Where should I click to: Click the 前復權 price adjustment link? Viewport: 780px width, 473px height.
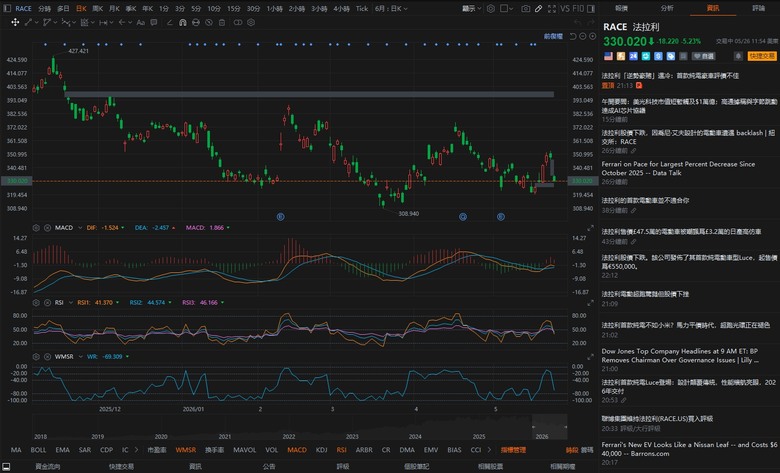click(553, 36)
